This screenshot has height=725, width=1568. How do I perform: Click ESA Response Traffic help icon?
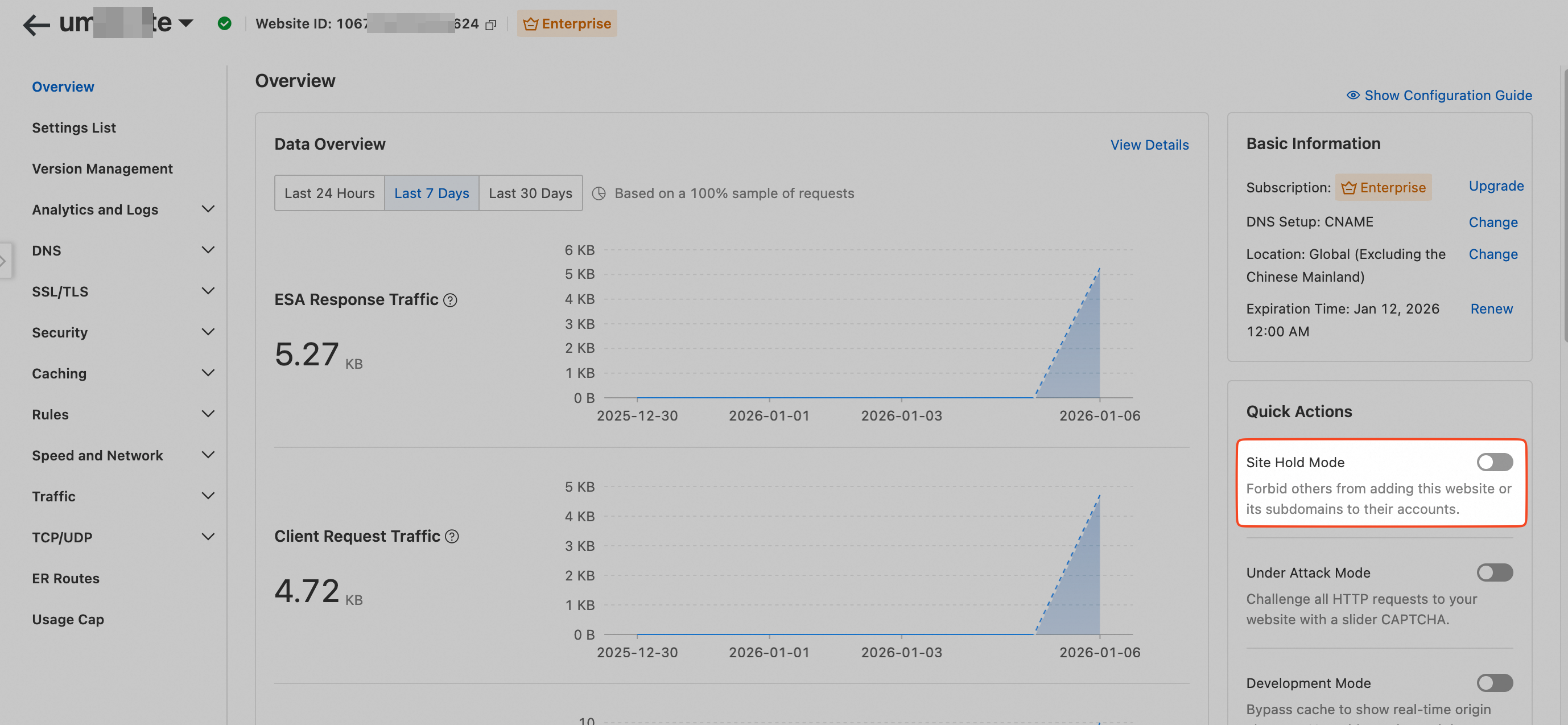click(450, 300)
